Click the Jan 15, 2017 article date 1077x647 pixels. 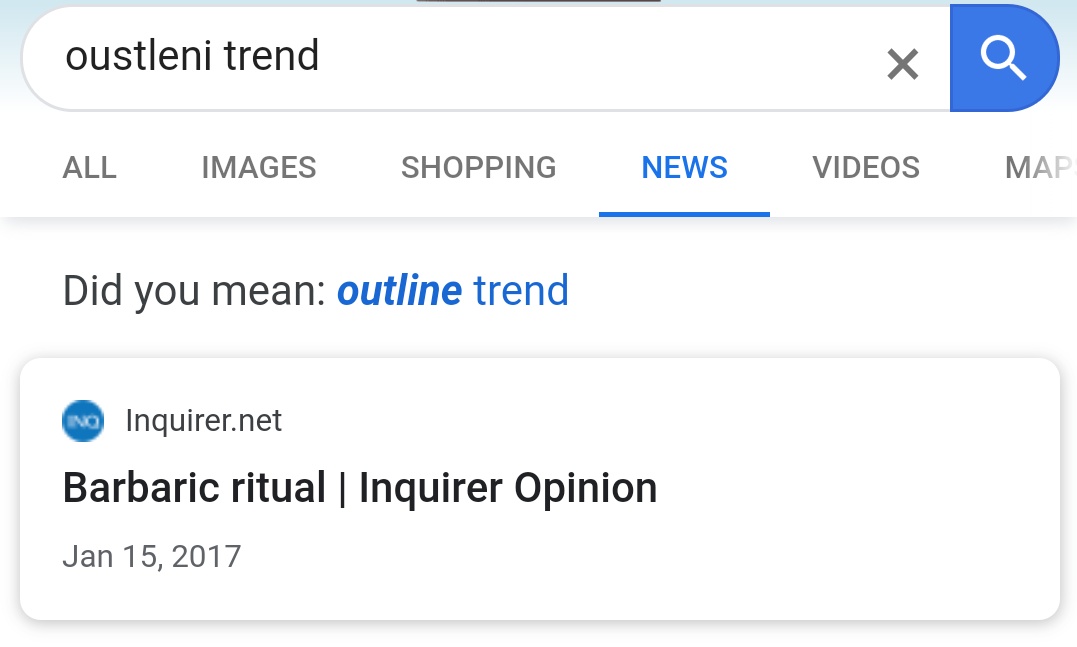click(152, 556)
